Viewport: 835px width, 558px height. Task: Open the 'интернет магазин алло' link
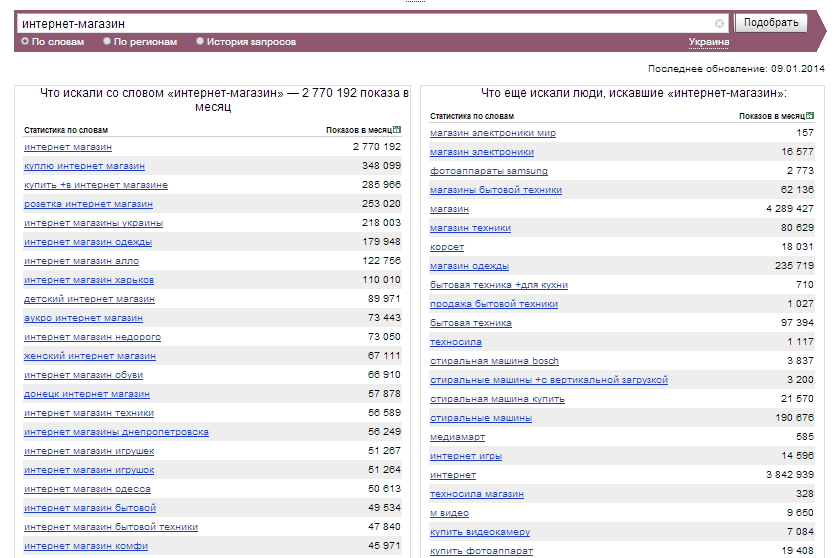[x=81, y=261]
